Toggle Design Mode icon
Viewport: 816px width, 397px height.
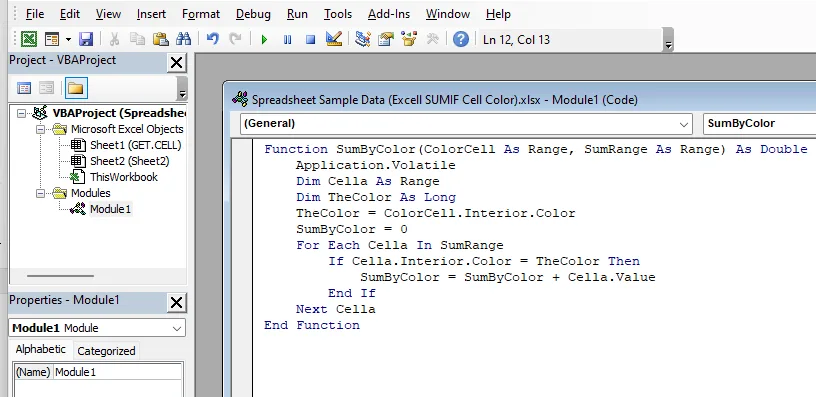pyautogui.click(x=334, y=40)
